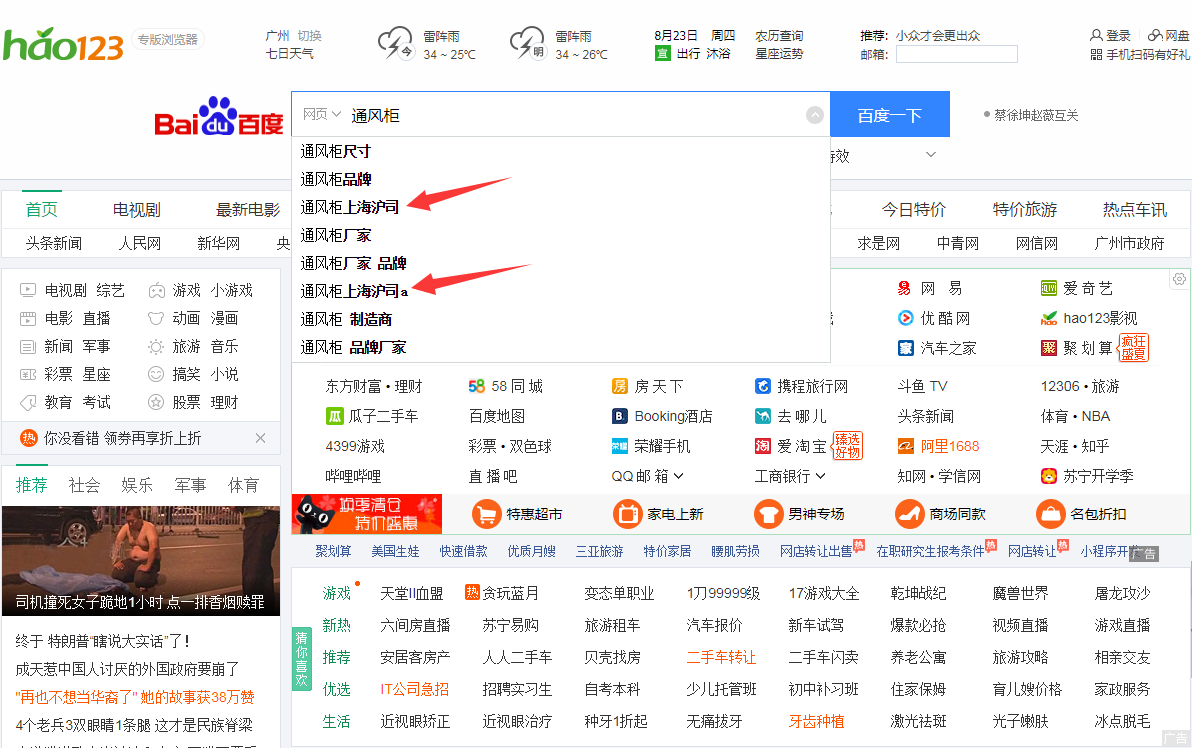The width and height of the screenshot is (1192, 748).
Task: Click 百度一下 search button
Action: (x=889, y=114)
